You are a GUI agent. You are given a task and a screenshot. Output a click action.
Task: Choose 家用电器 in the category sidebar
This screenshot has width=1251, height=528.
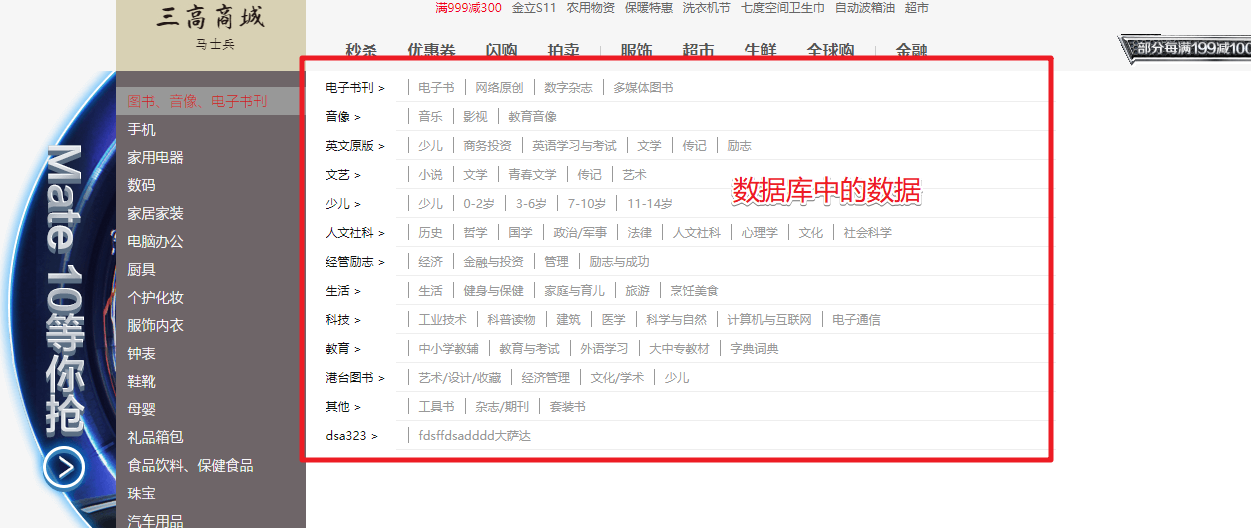click(x=155, y=157)
